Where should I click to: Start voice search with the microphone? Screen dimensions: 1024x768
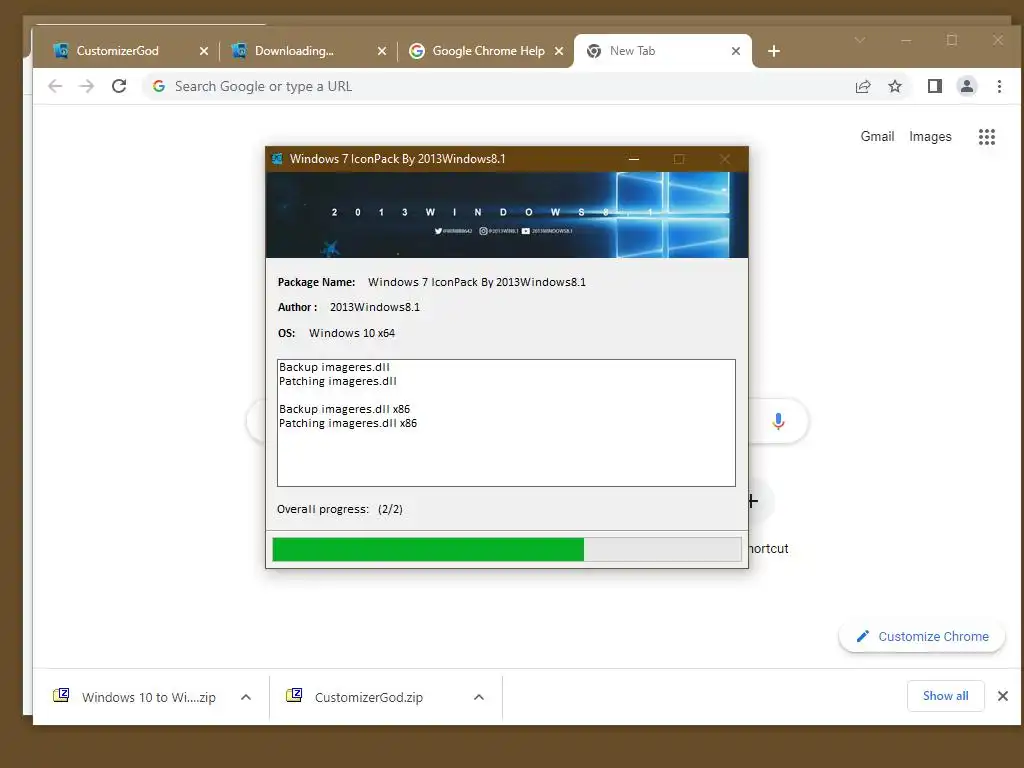point(778,421)
